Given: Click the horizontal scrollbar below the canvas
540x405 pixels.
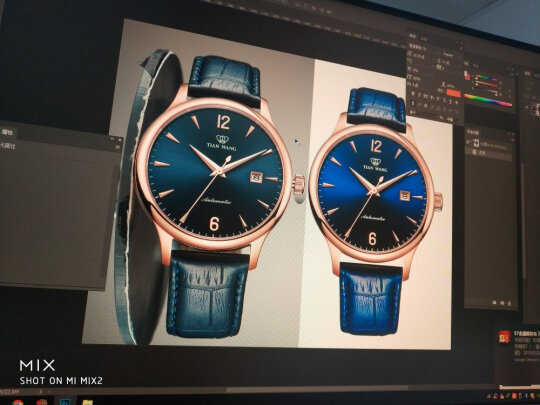Looking at the screenshot, I should (317, 389).
